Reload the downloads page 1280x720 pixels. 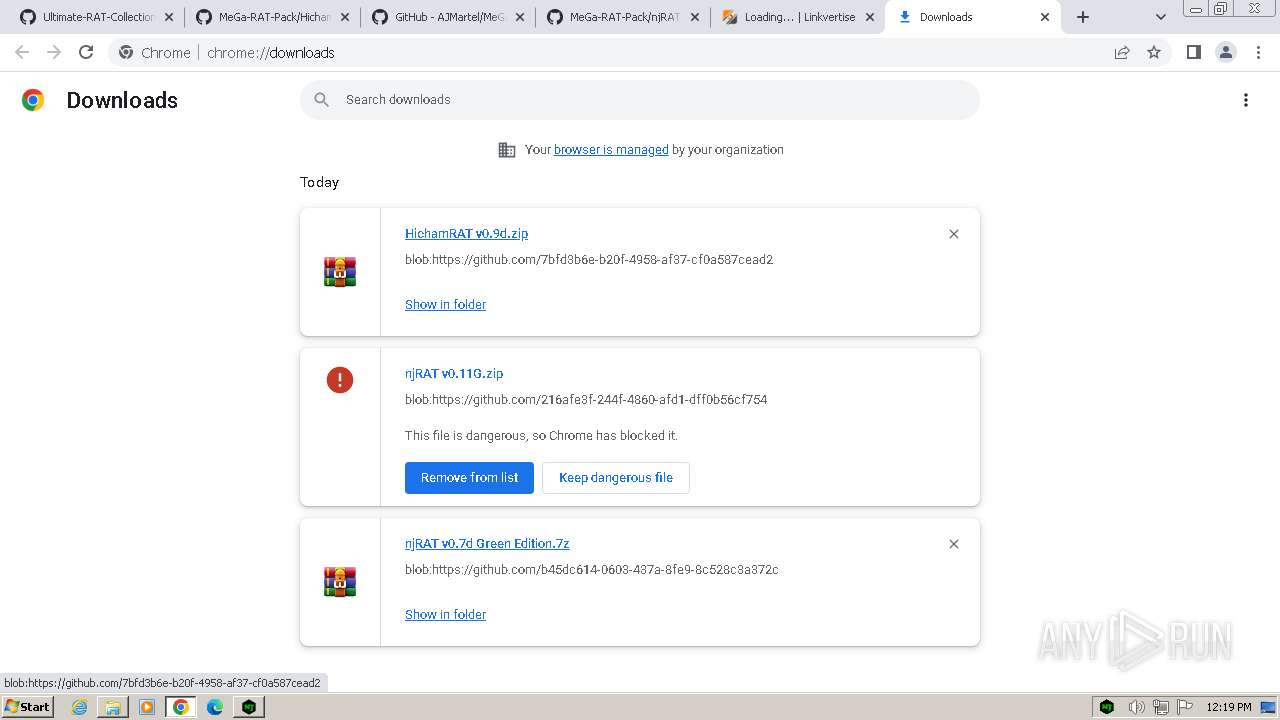pos(86,52)
